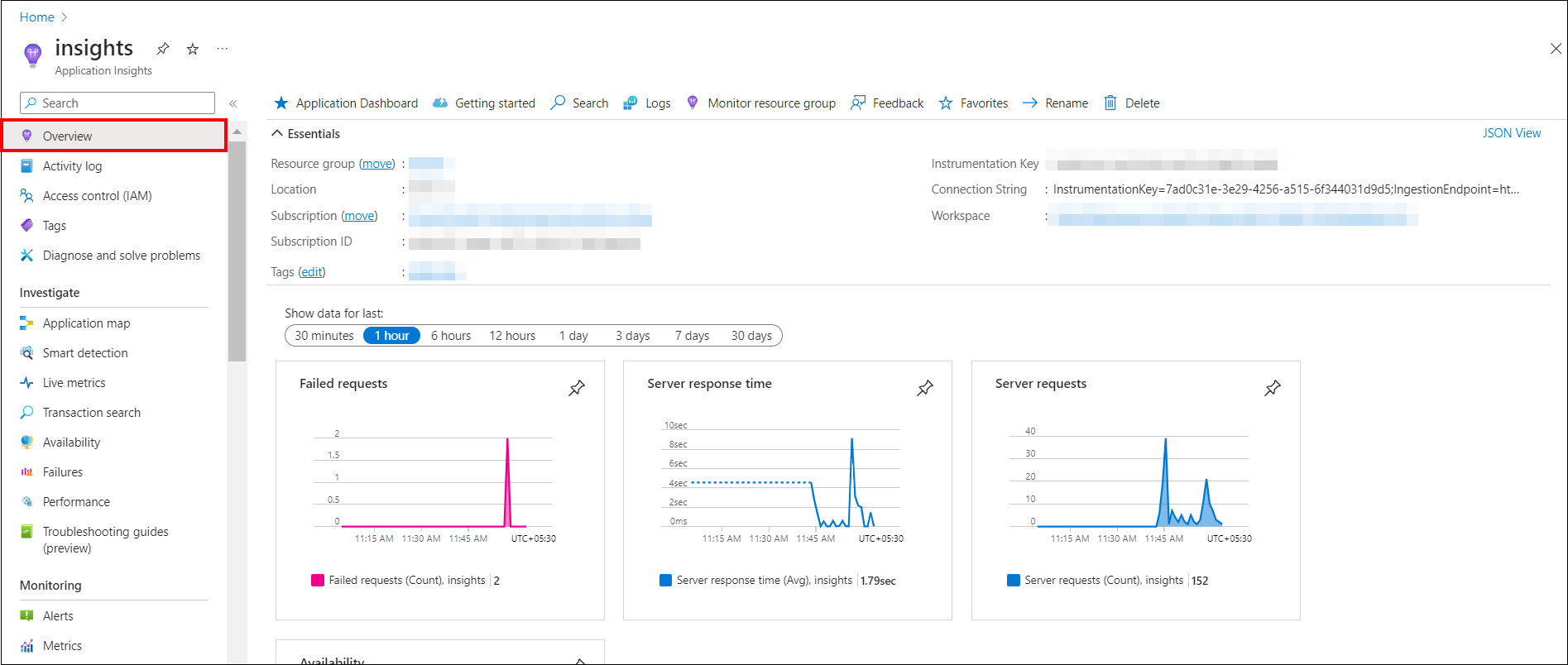Select 12 hours time range
This screenshot has height=665, width=1568.
click(512, 336)
